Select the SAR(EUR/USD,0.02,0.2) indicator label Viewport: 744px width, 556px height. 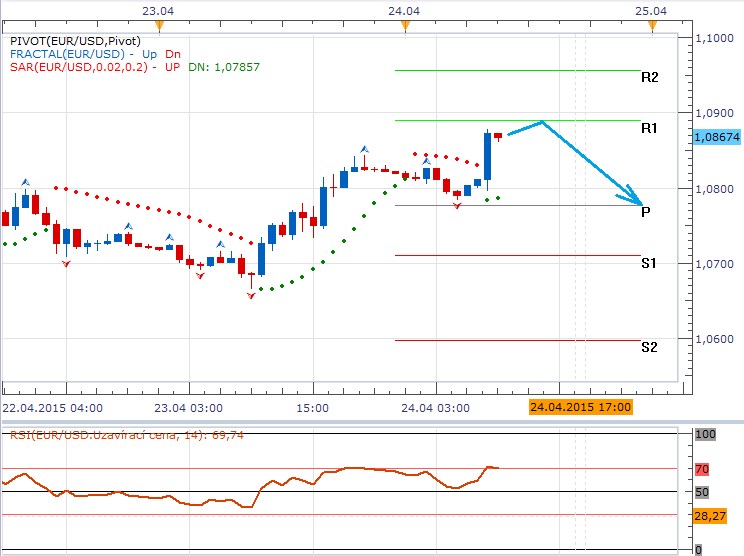click(79, 67)
